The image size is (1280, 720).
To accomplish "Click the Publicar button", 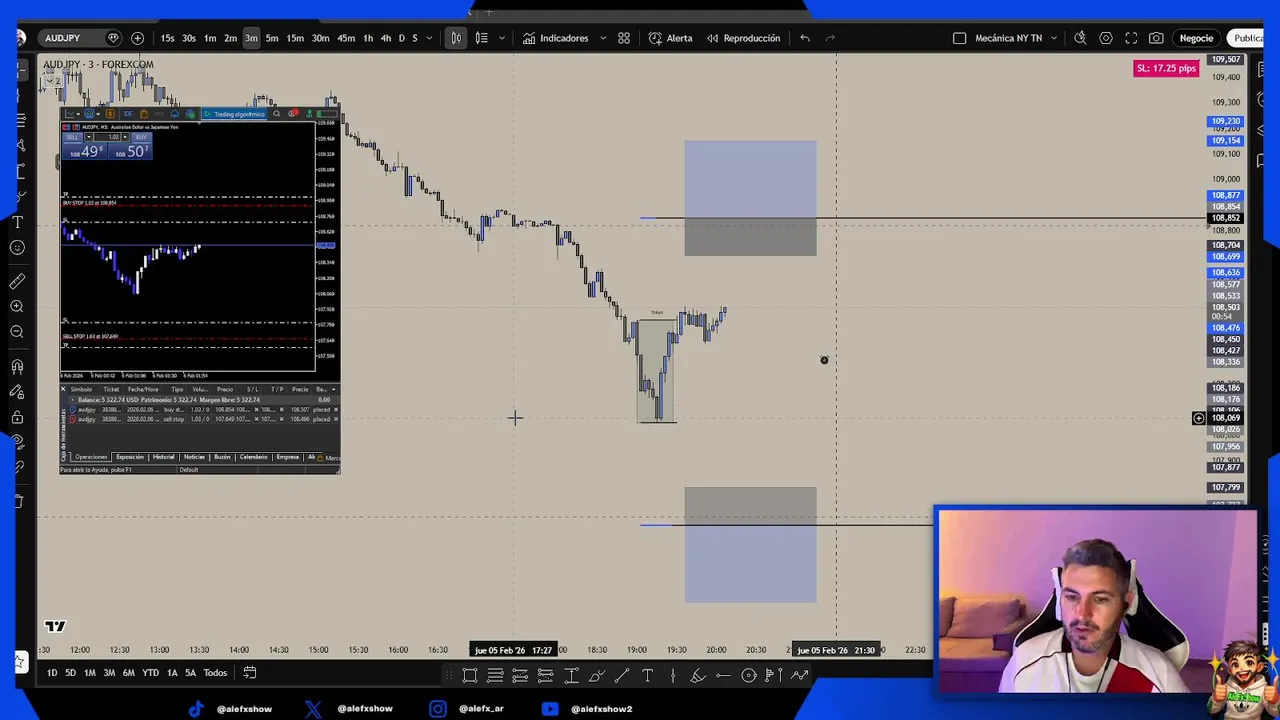I will 1246,38.
